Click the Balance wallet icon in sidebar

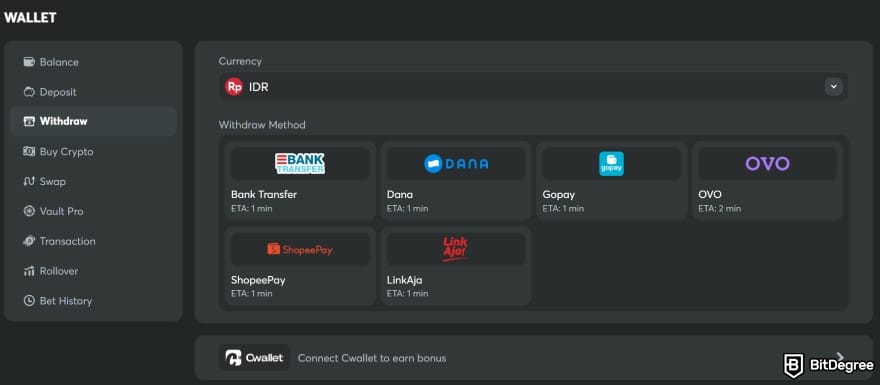pos(29,62)
